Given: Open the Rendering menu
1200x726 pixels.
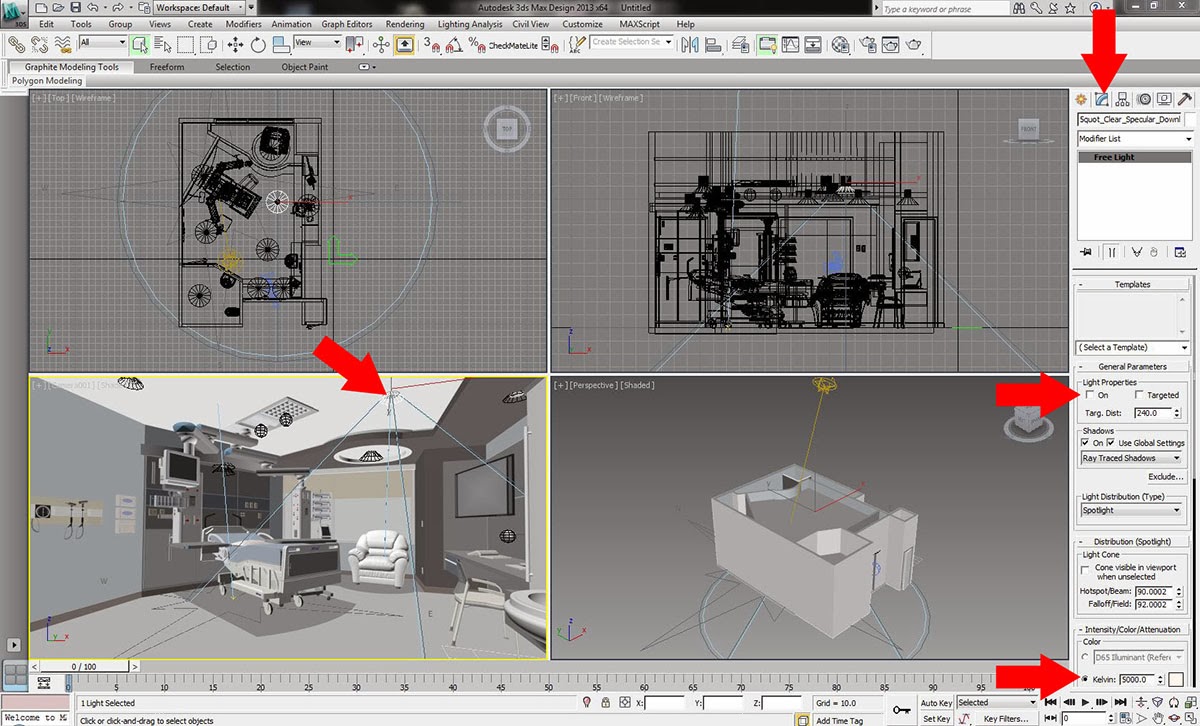Looking at the screenshot, I should click(x=405, y=24).
